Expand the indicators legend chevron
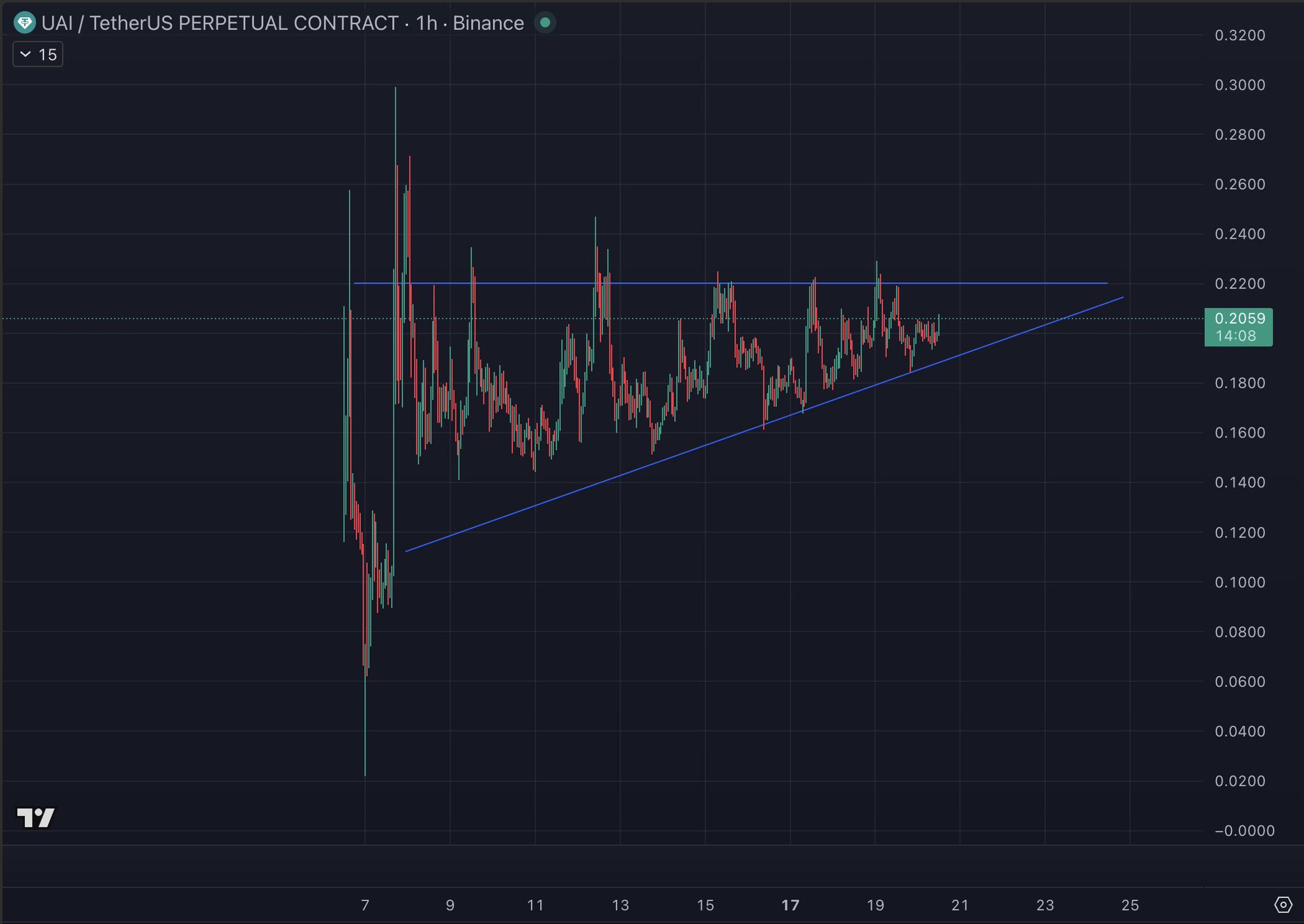1304x924 pixels. [25, 55]
